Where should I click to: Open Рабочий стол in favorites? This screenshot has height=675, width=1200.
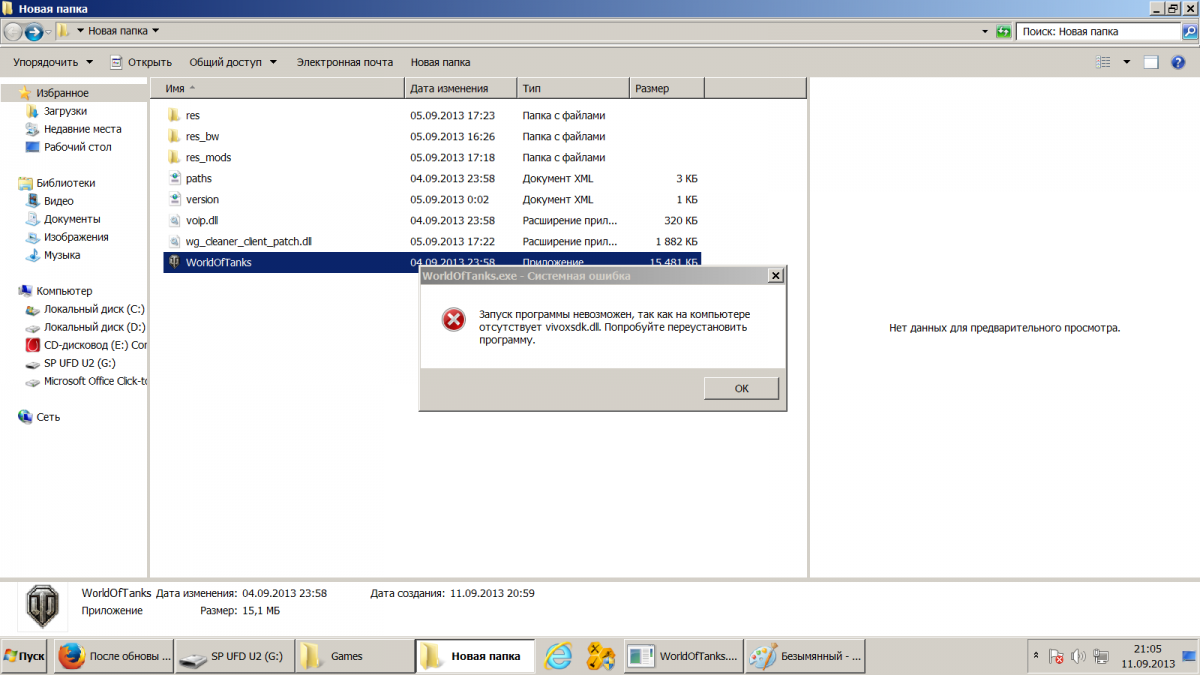[x=77, y=147]
